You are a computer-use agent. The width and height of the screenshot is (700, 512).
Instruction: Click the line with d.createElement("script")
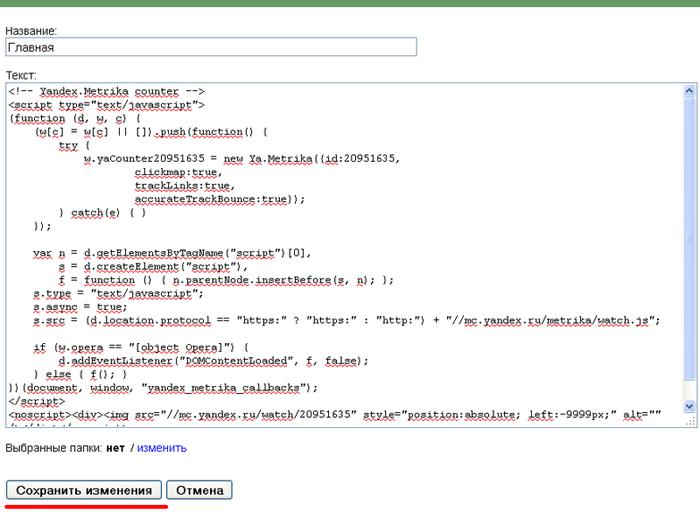(x=153, y=266)
